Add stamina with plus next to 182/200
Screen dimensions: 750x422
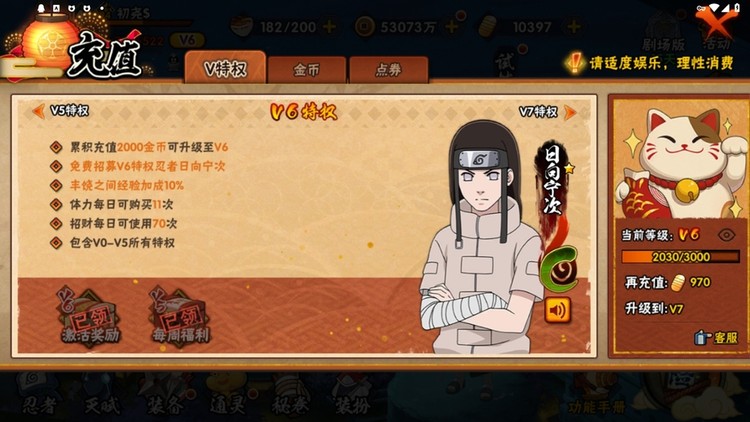pos(330,27)
